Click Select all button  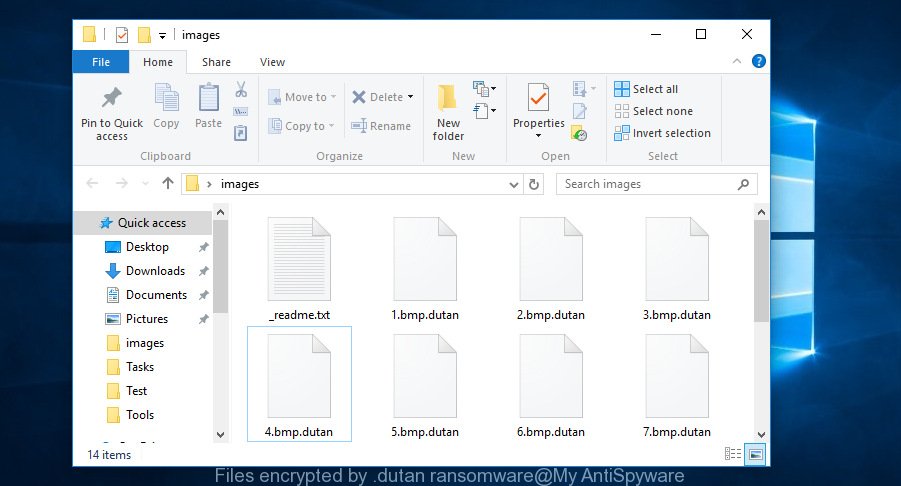[646, 89]
